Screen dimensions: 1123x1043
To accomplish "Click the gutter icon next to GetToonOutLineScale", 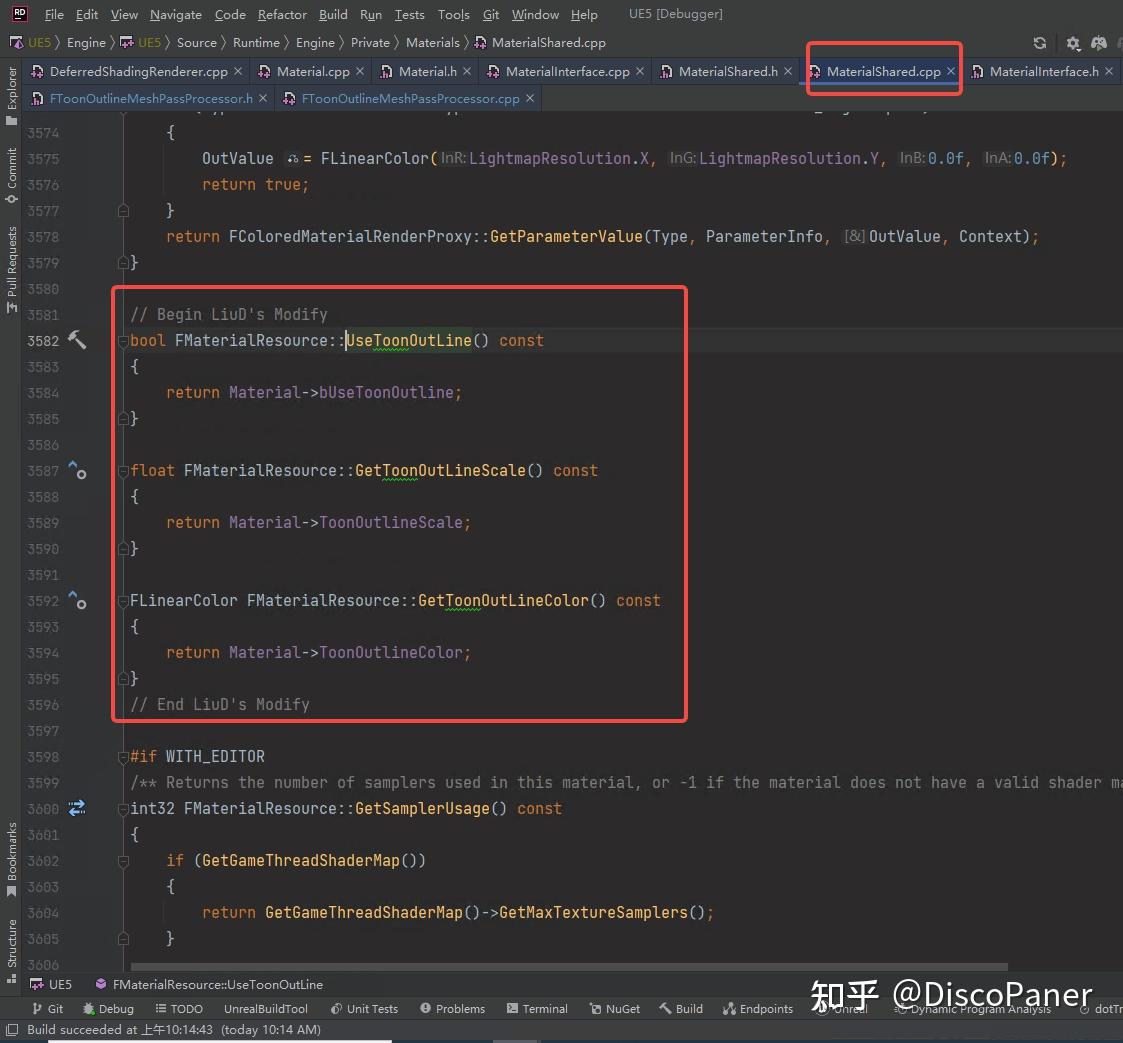I will 77,471.
